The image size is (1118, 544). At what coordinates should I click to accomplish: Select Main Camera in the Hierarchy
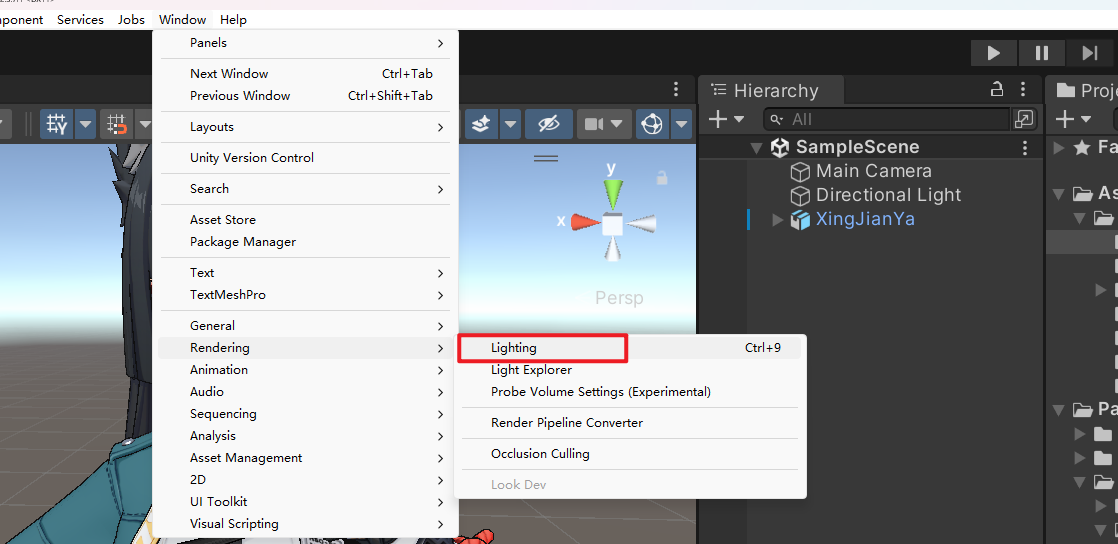pos(873,171)
